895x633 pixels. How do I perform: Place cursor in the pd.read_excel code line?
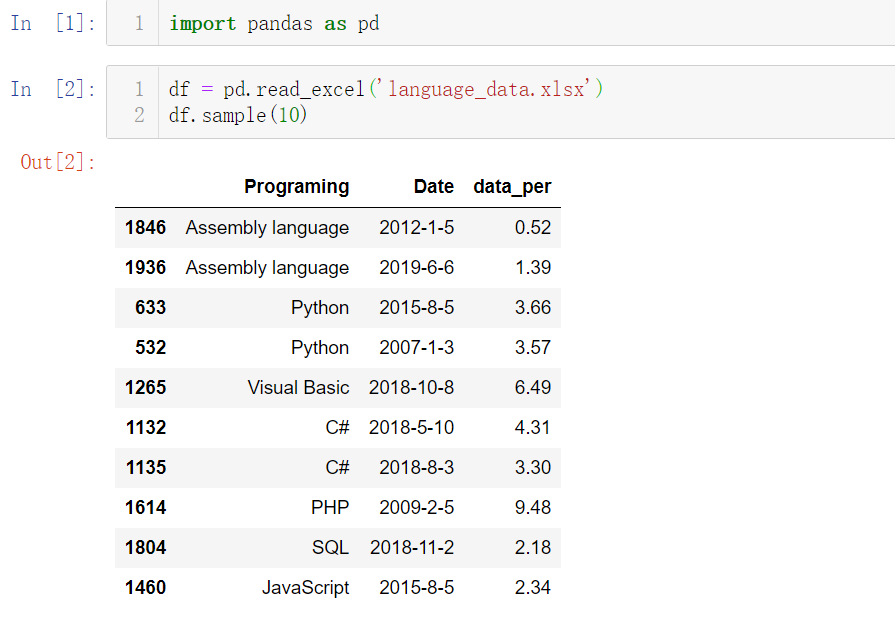click(386, 90)
